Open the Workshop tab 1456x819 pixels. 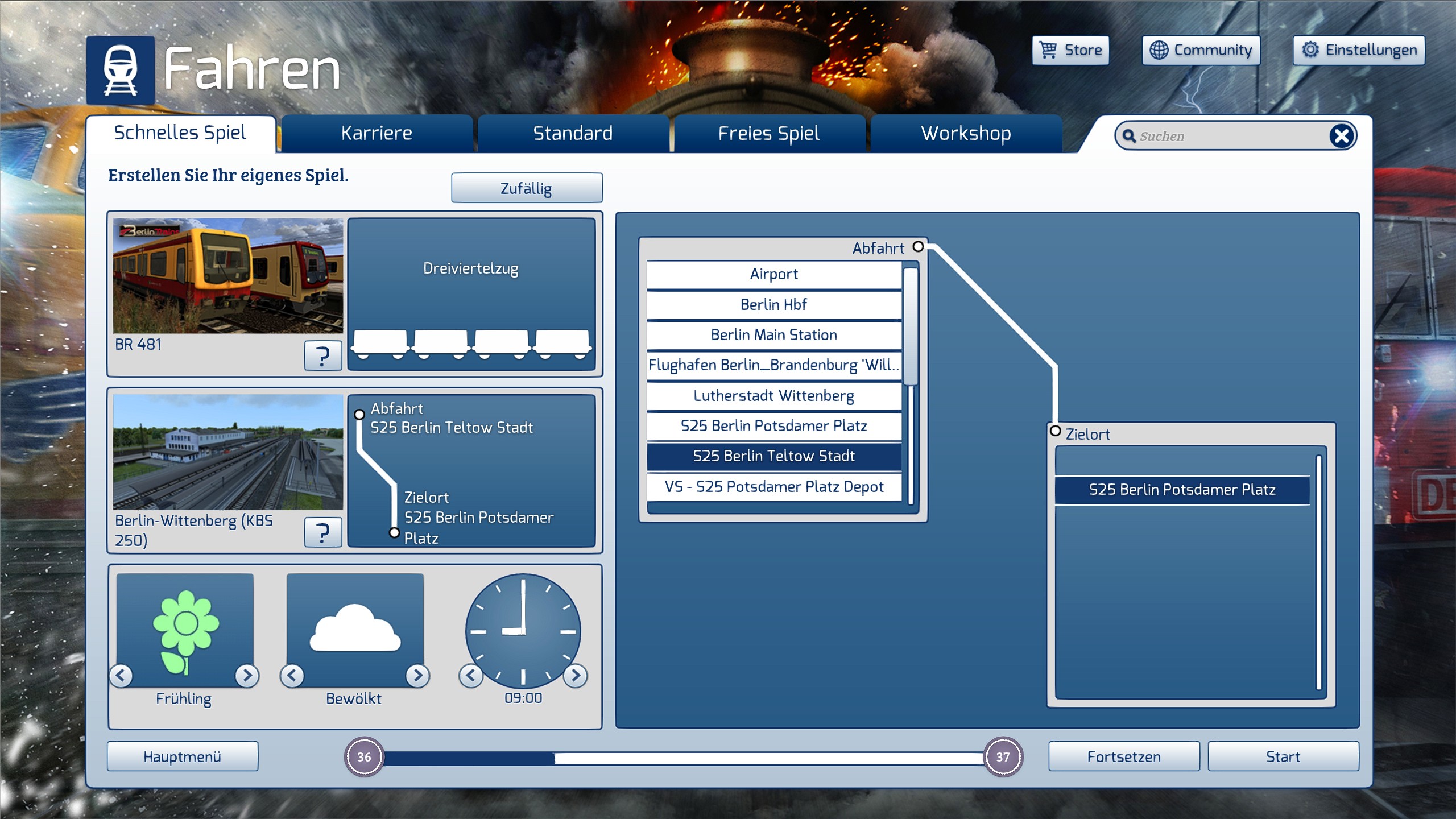[966, 133]
